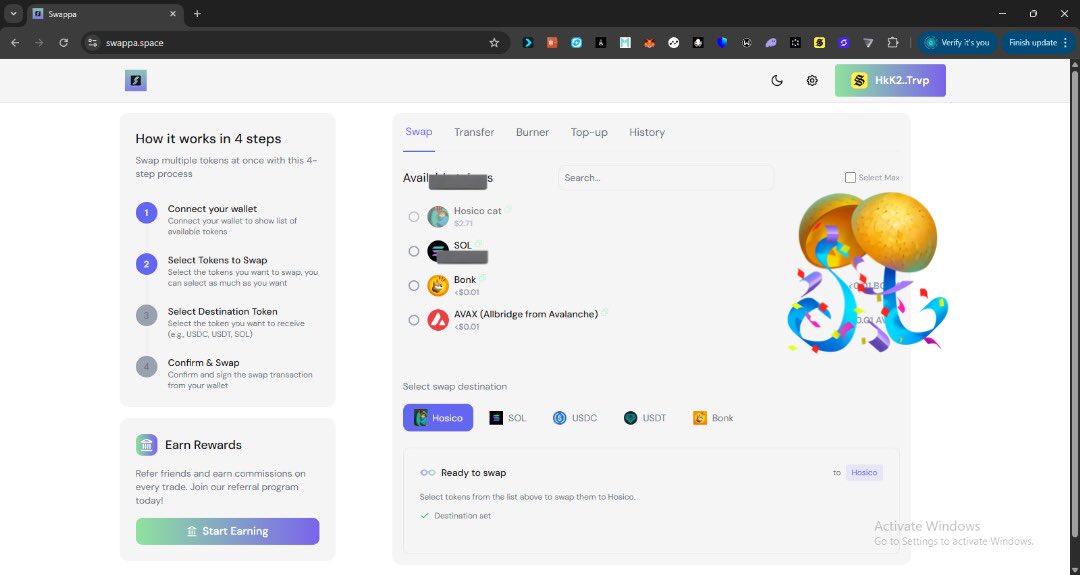Choose Hosico as swap destination
This screenshot has width=1080, height=575.
(438, 418)
